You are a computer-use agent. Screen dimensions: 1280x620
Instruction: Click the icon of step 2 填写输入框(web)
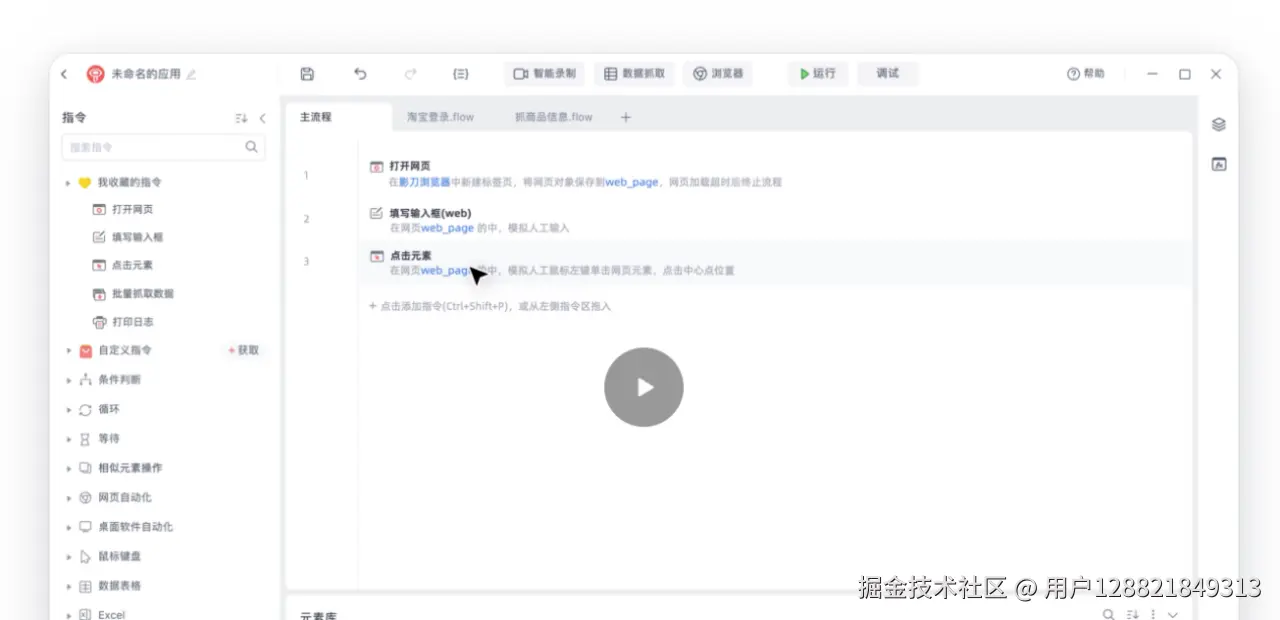pyautogui.click(x=376, y=213)
